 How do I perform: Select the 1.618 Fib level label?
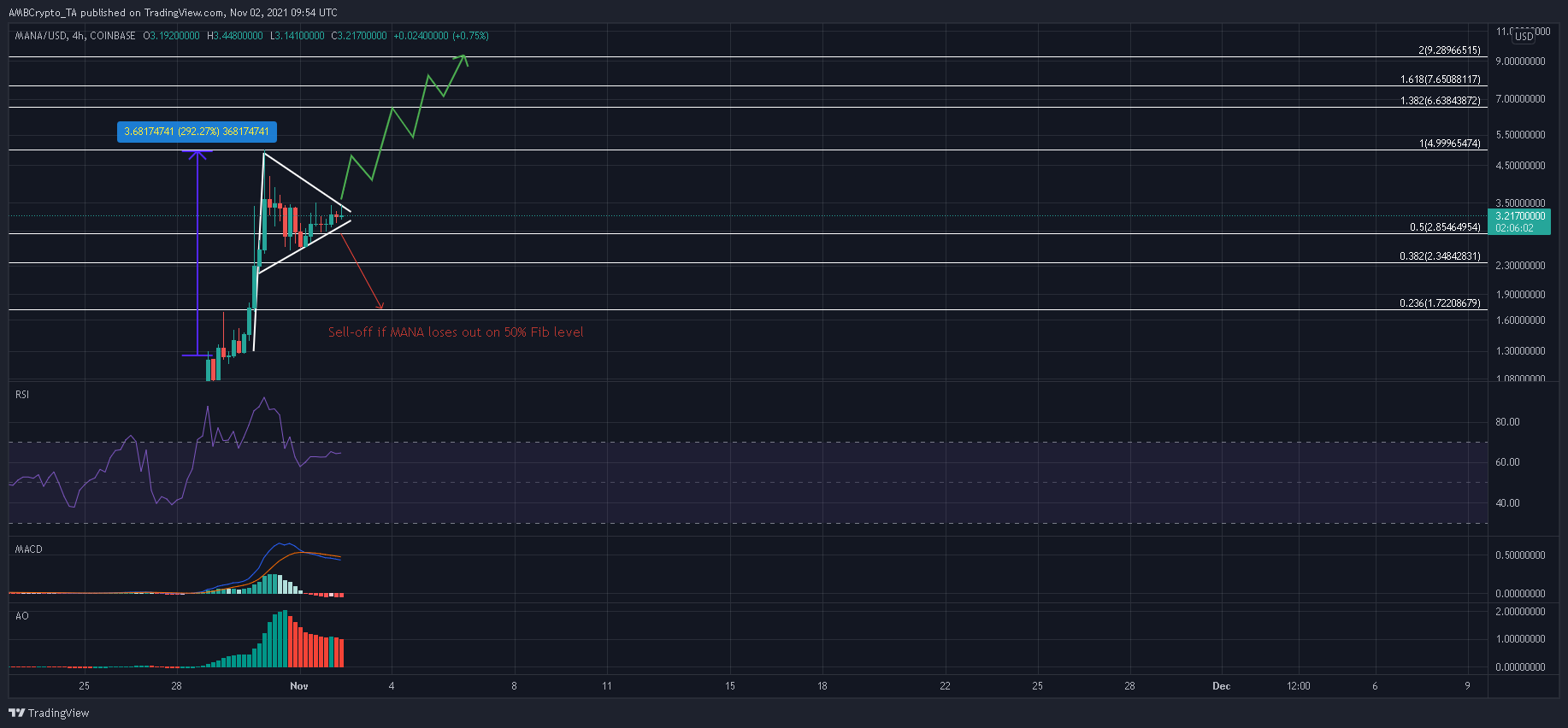(x=1440, y=79)
